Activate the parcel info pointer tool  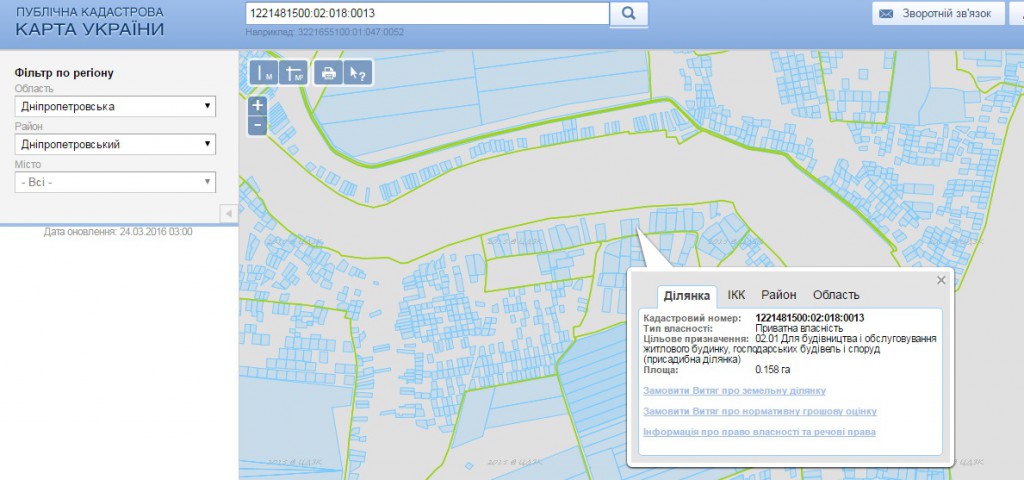[358, 72]
